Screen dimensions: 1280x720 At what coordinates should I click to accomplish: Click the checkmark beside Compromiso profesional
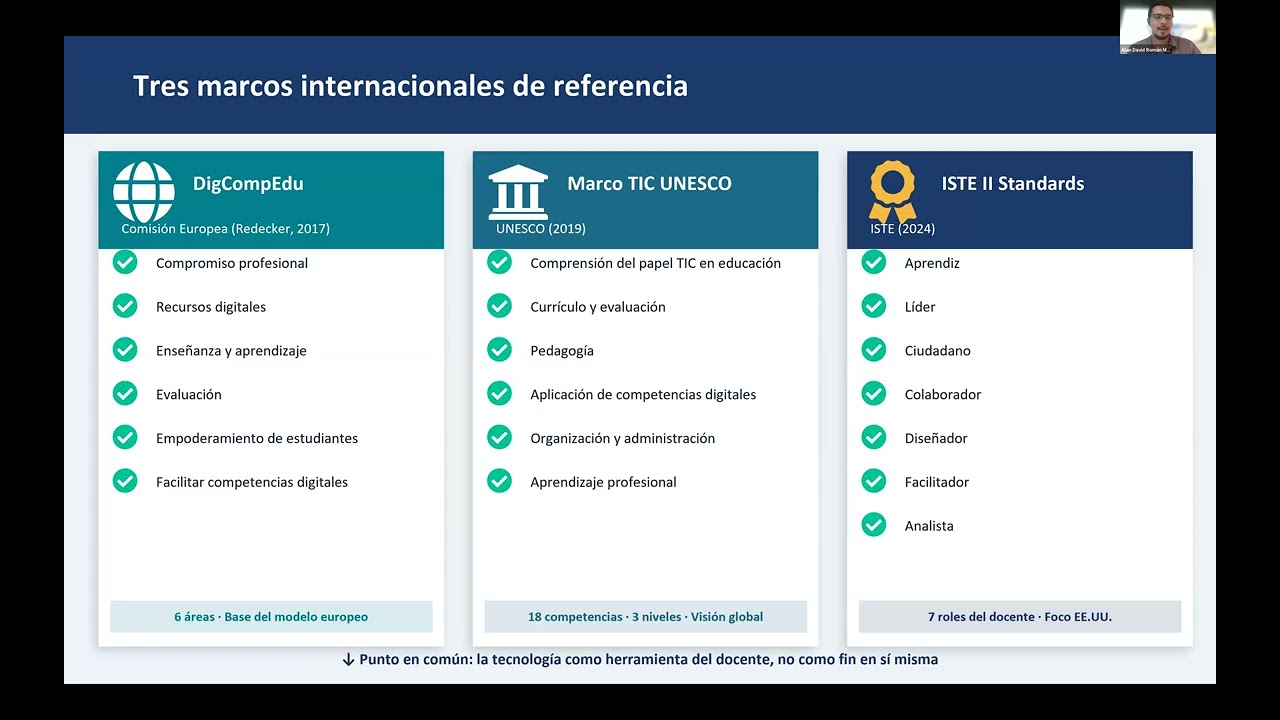125,262
